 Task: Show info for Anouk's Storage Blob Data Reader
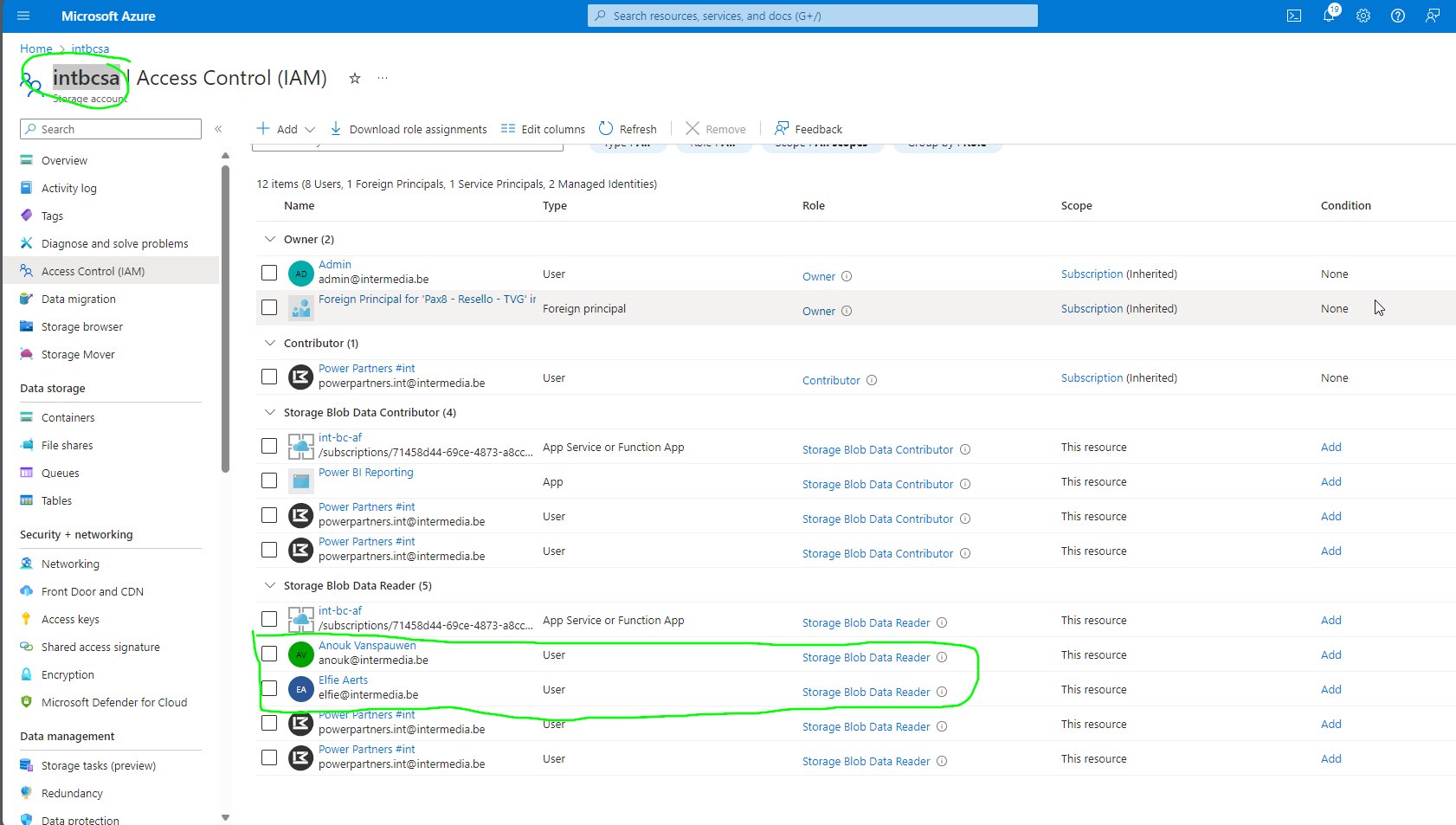(x=942, y=657)
